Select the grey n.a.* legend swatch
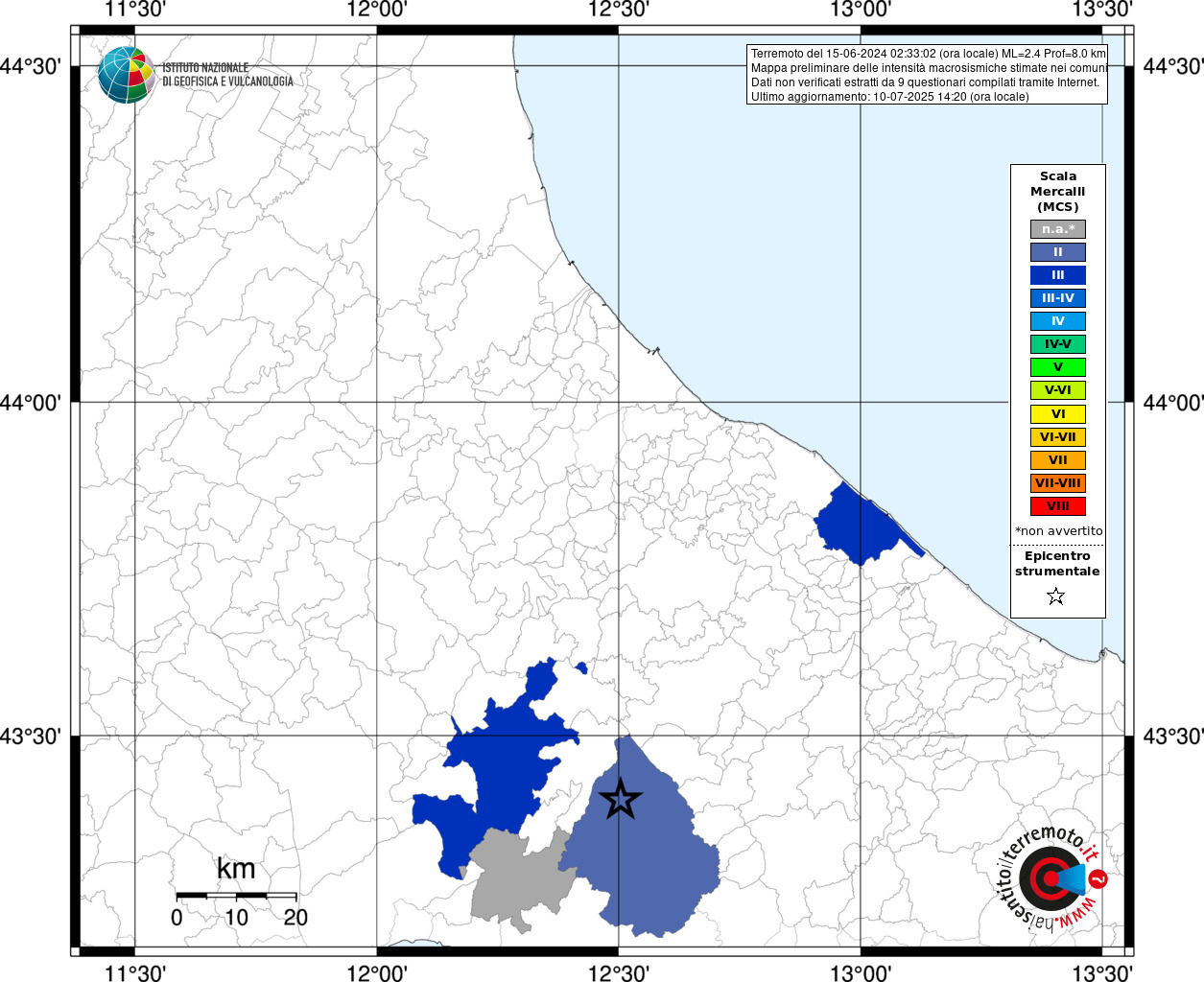Viewport: 1204px width, 982px height. pos(1058,229)
